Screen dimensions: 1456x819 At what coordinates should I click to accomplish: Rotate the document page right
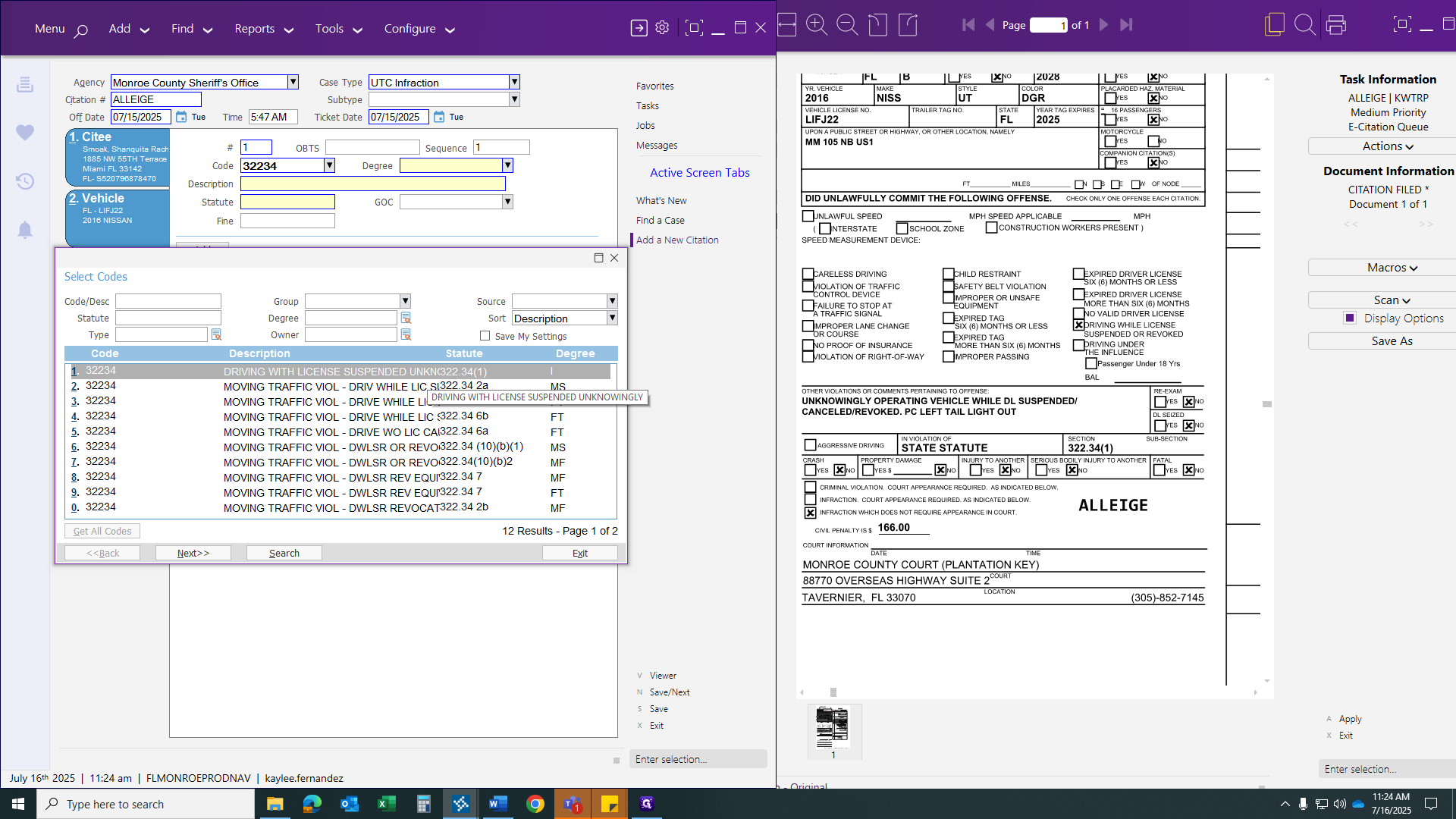click(x=908, y=24)
